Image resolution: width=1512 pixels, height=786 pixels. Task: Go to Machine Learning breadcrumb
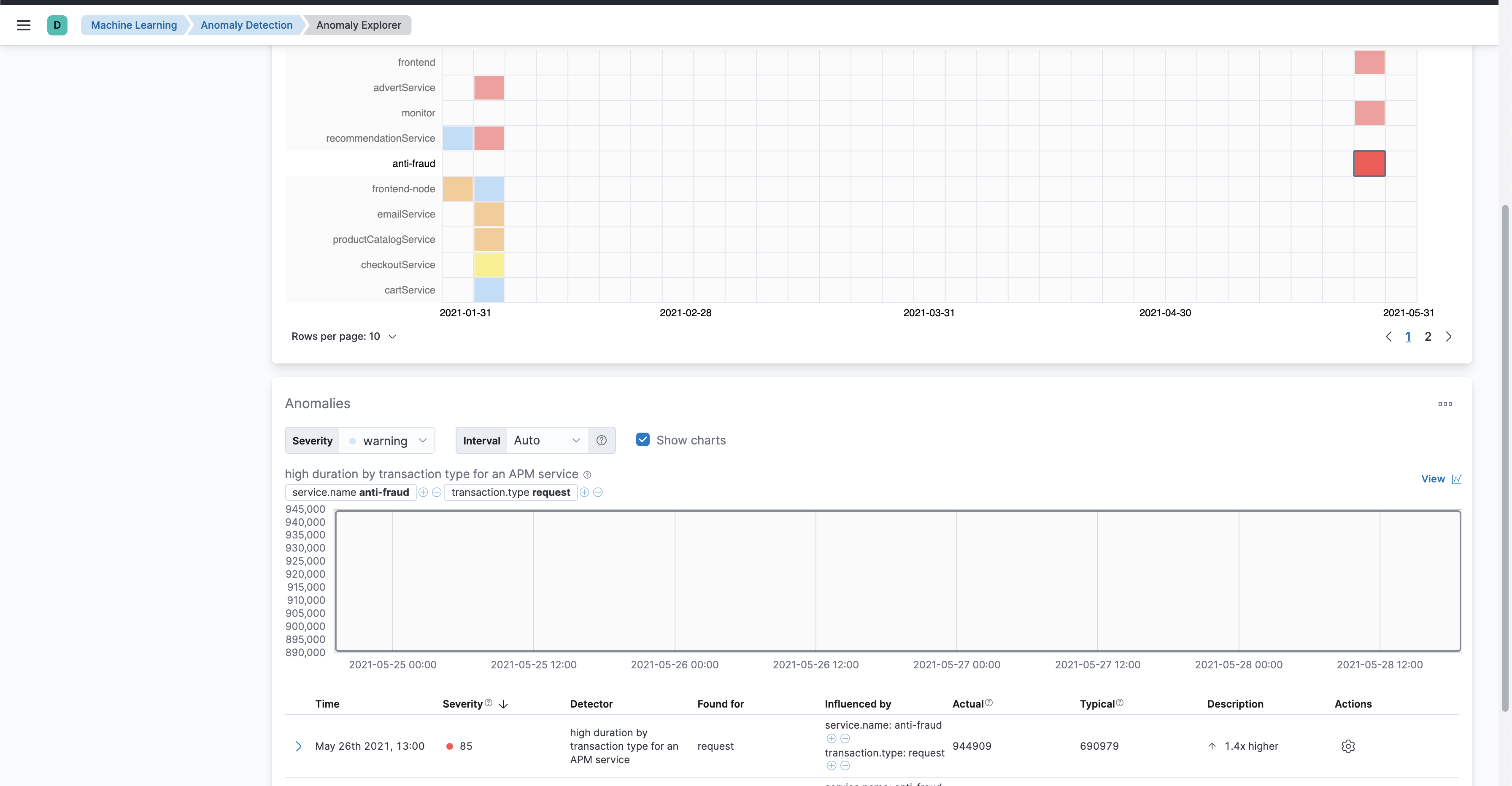pyautogui.click(x=134, y=25)
